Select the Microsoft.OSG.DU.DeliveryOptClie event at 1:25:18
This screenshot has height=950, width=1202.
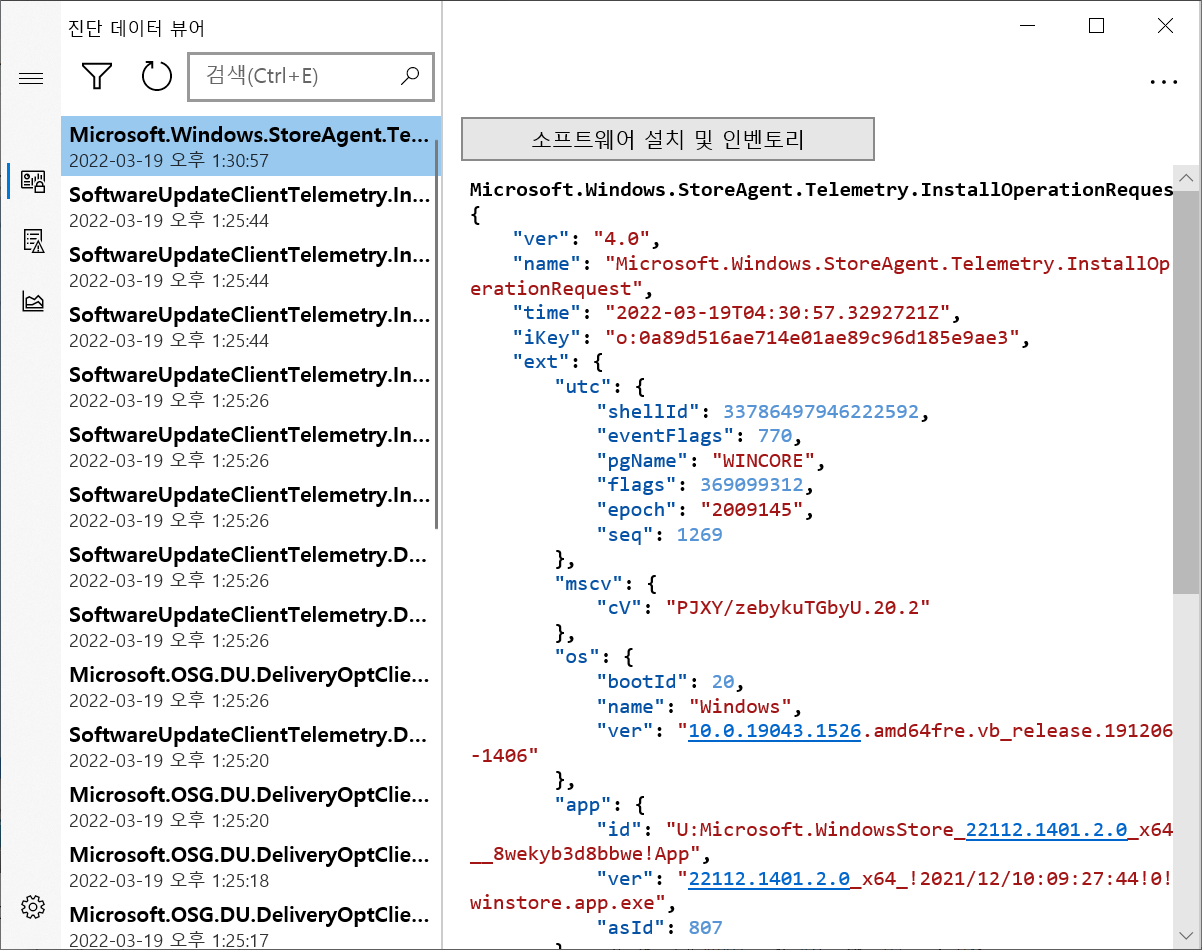click(250, 867)
